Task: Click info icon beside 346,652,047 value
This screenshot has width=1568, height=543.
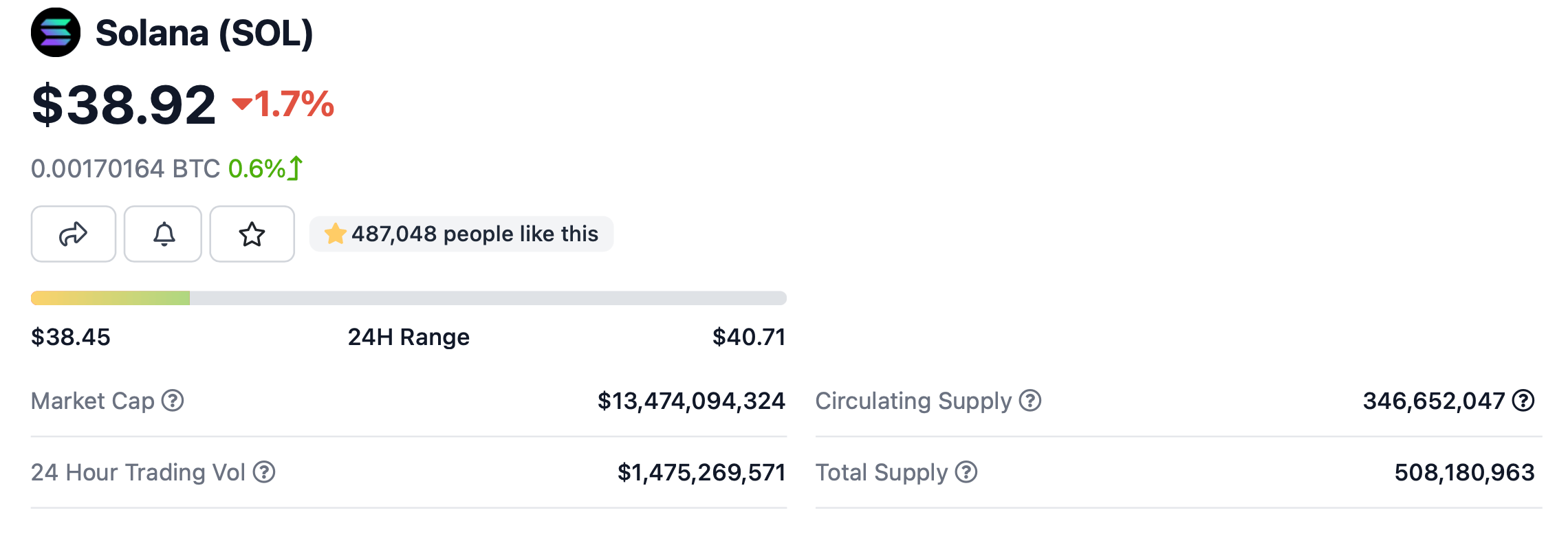Action: click(1523, 400)
